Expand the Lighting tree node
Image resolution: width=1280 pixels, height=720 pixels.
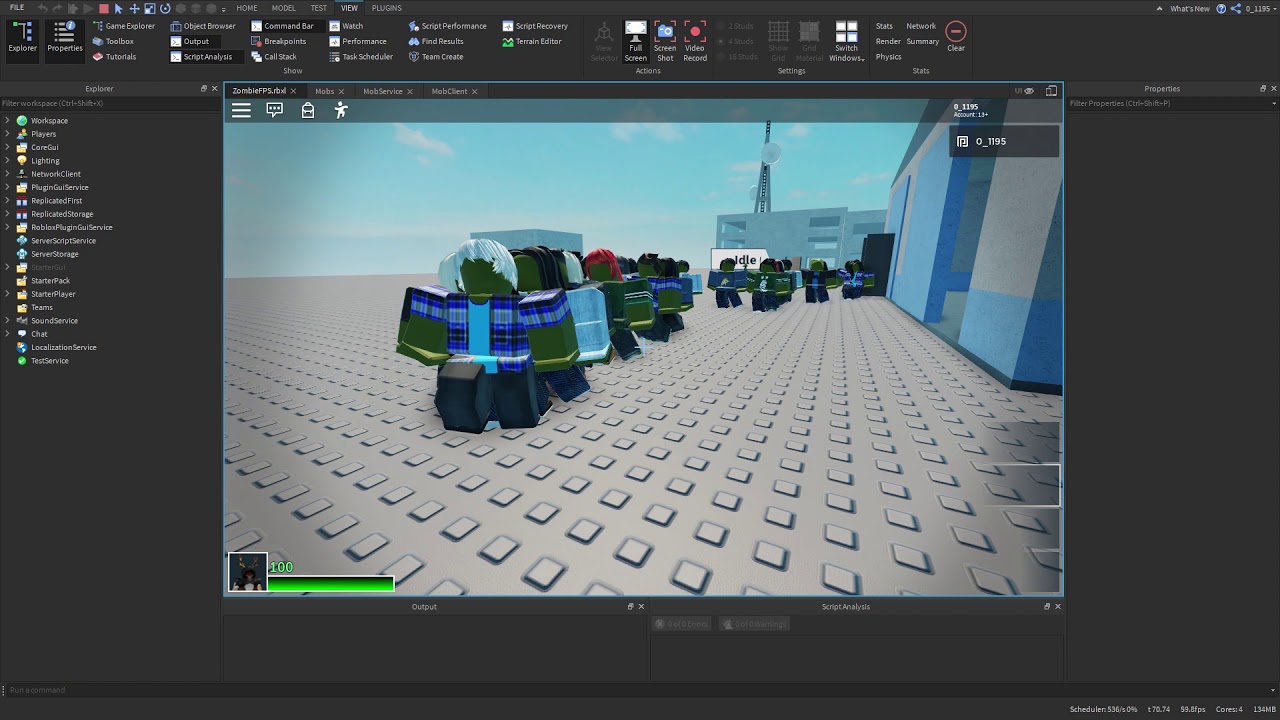(8, 160)
